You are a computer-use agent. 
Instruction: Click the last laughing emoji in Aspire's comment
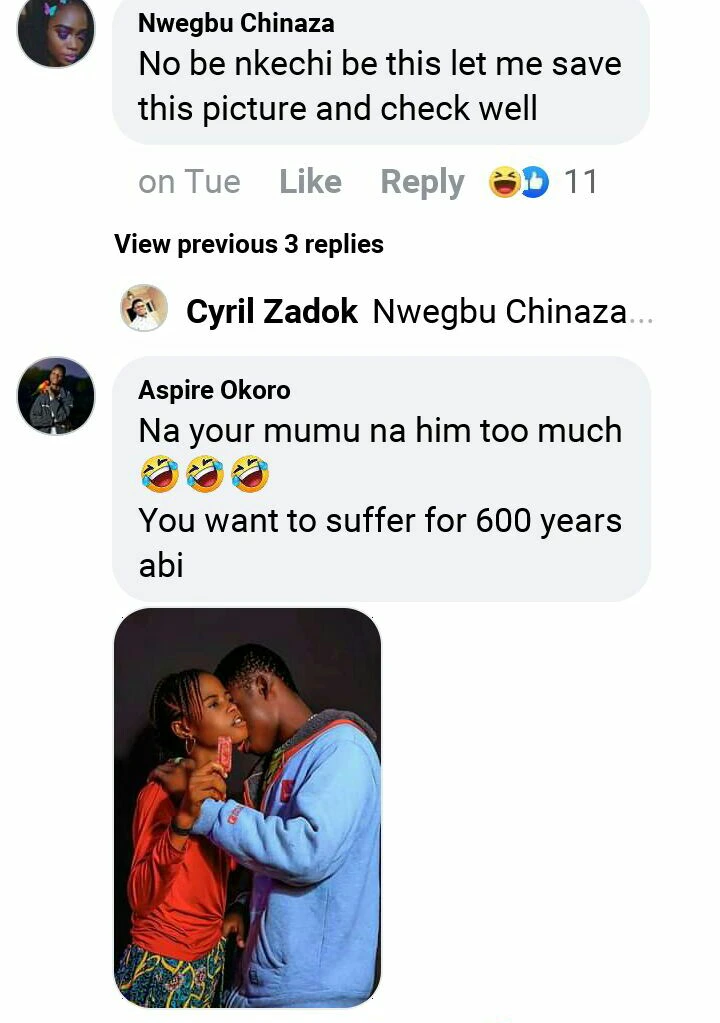coord(250,475)
